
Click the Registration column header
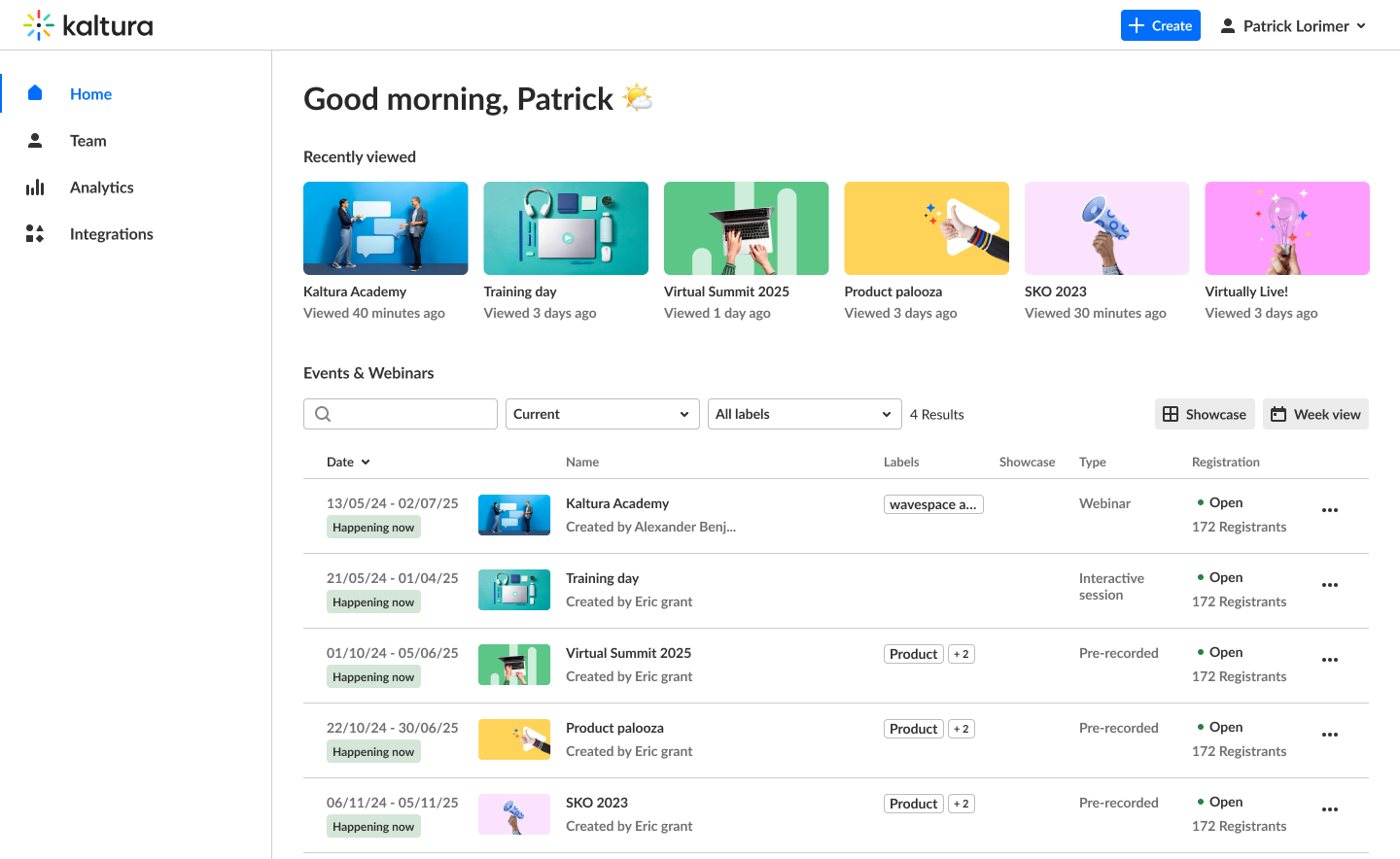pyautogui.click(x=1226, y=462)
